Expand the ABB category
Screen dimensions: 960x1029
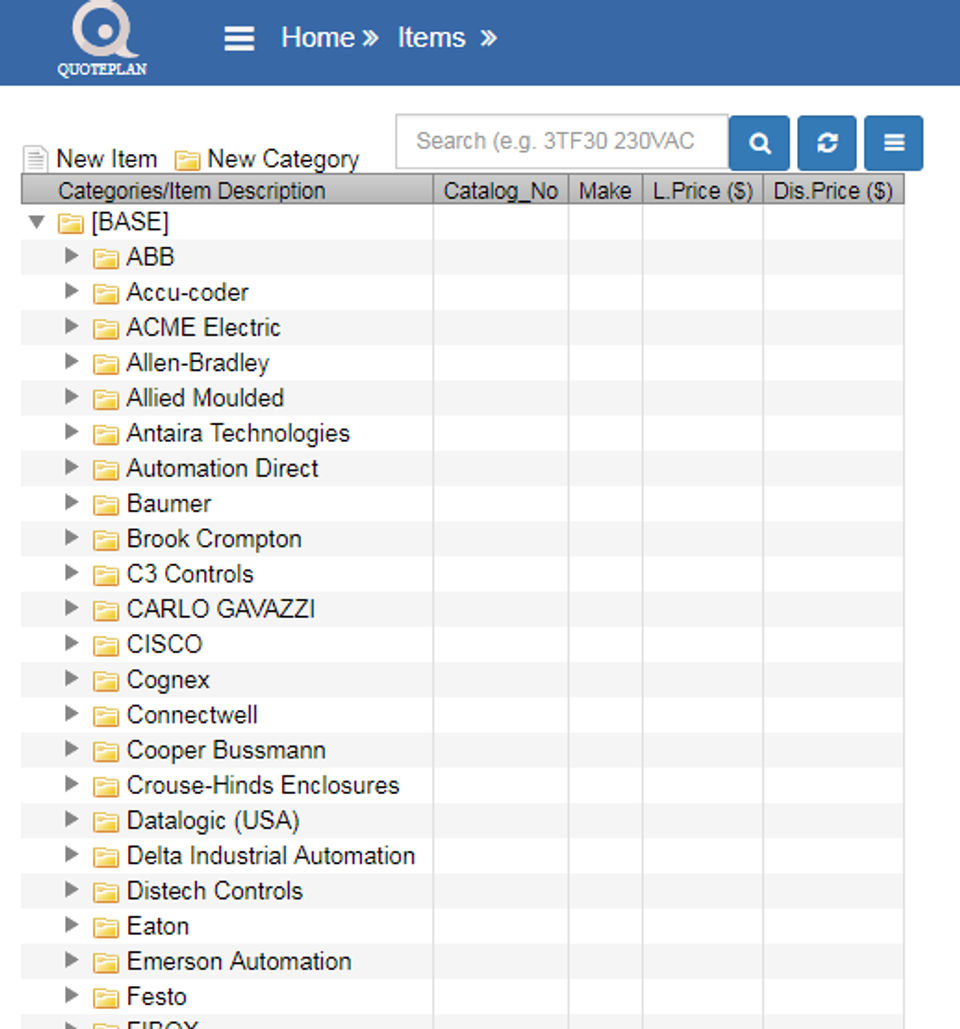(x=72, y=256)
